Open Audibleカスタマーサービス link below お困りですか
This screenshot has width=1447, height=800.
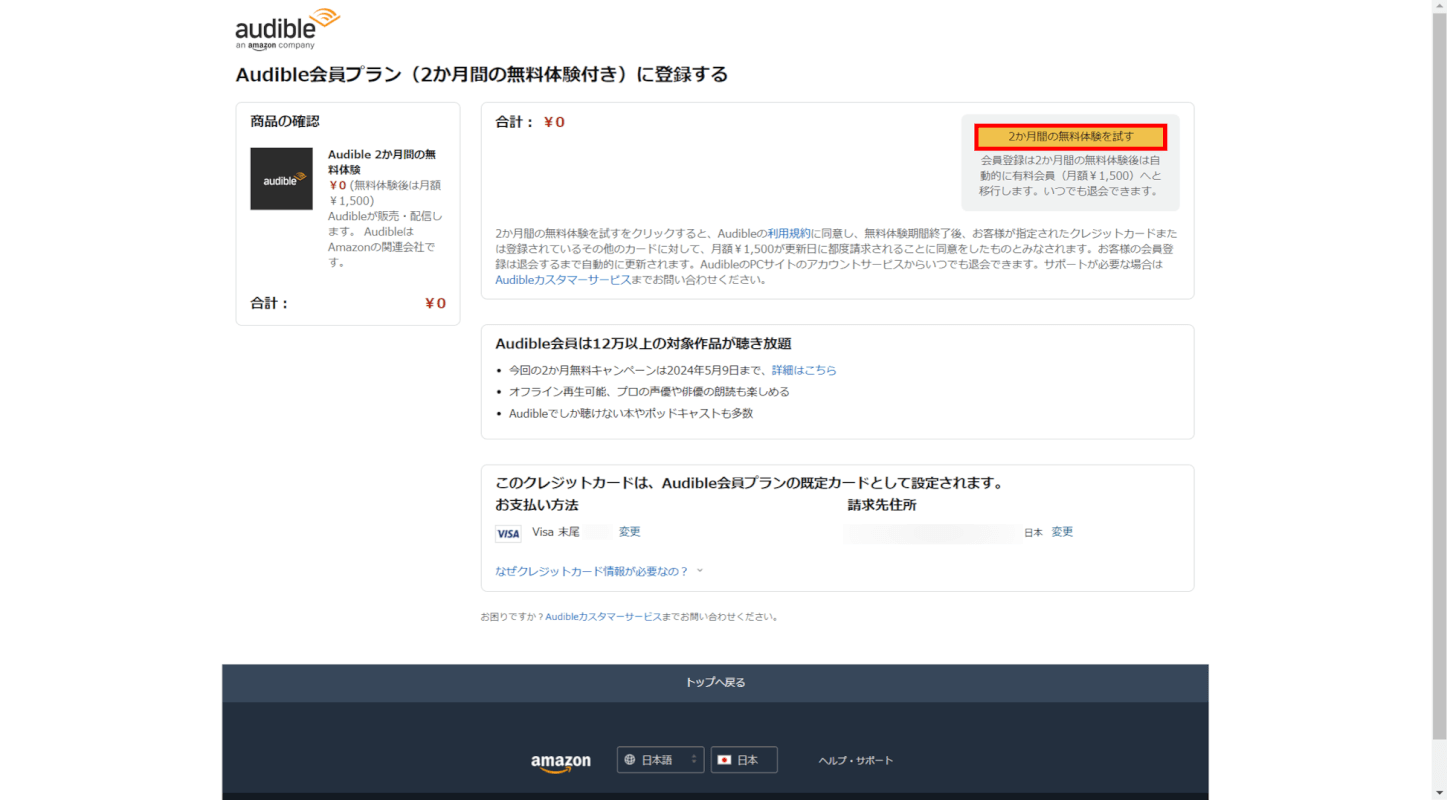click(x=603, y=617)
